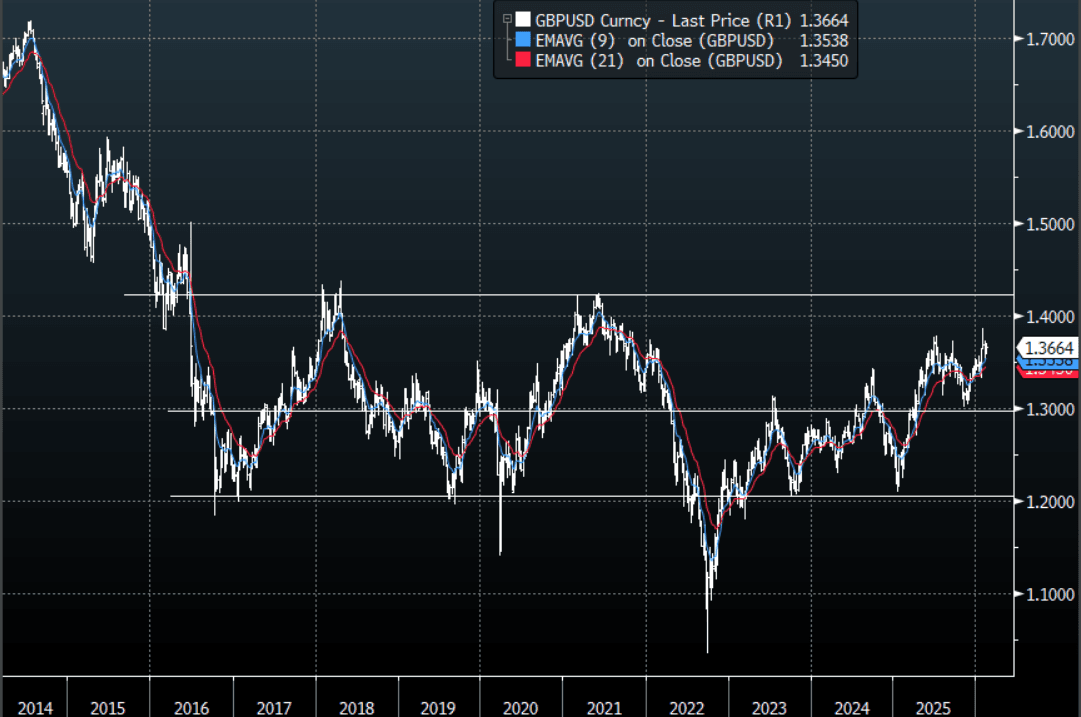The width and height of the screenshot is (1081, 717).
Task: Click the 2020 x-axis label
Action: click(x=521, y=708)
